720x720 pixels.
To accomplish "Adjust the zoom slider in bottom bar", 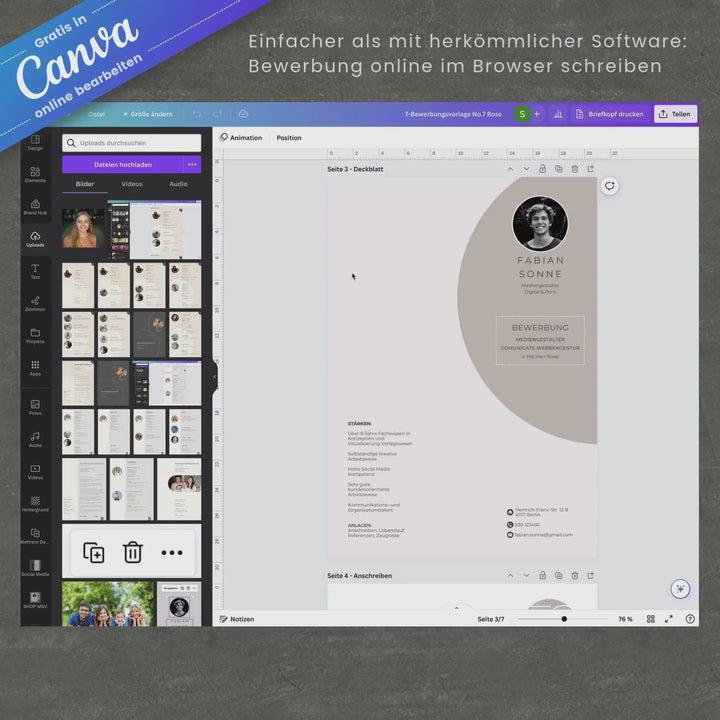I will 562,619.
